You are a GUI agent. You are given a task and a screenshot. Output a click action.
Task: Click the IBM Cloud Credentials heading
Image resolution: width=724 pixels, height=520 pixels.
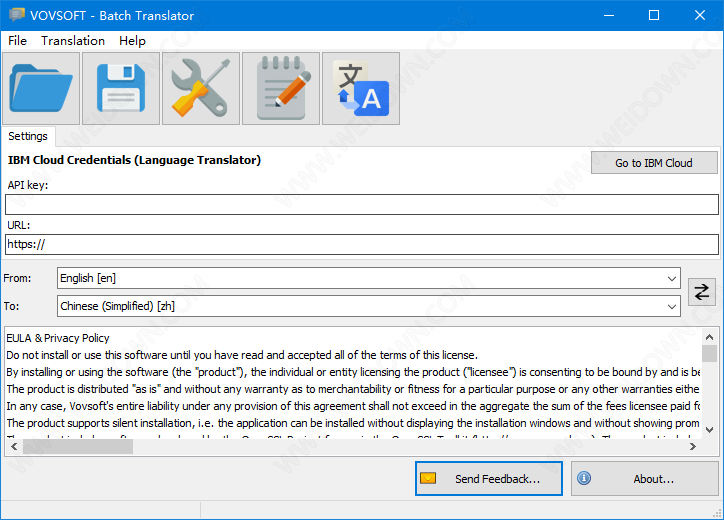click(134, 160)
